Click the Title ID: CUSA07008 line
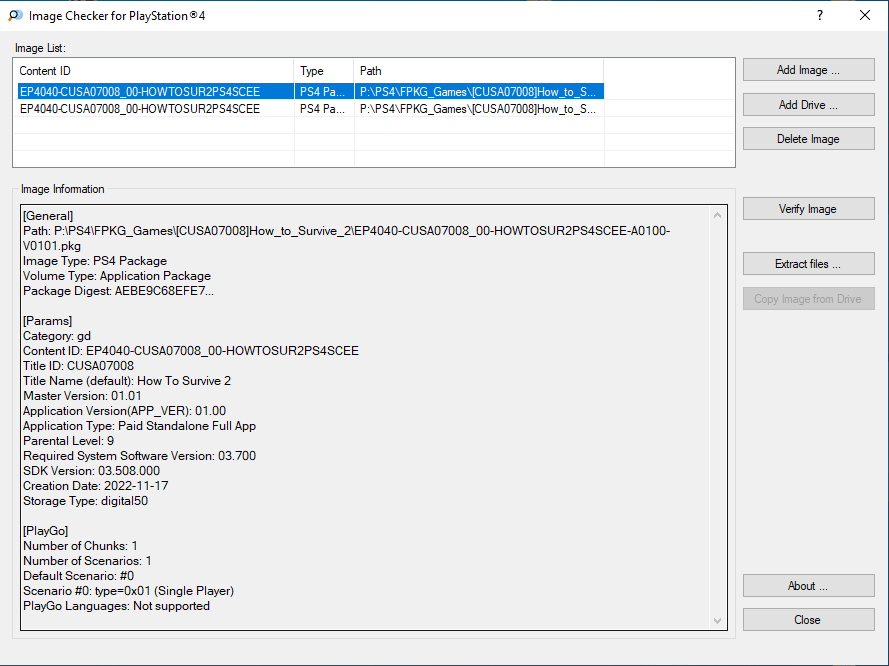The width and height of the screenshot is (889, 666). pyautogui.click(x=78, y=366)
